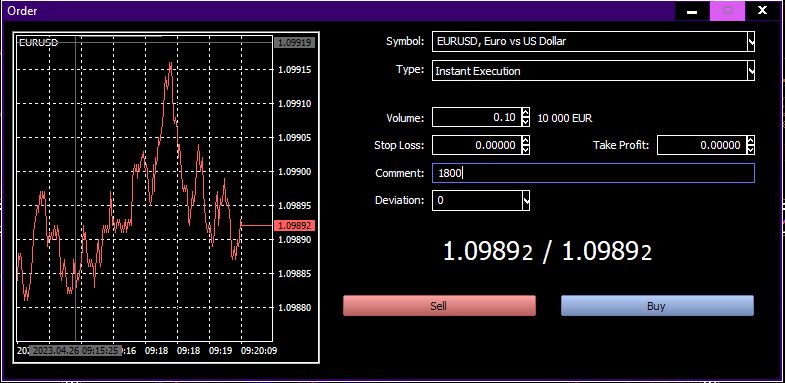Click the Take Profit label
The height and width of the screenshot is (383, 785).
click(x=621, y=146)
